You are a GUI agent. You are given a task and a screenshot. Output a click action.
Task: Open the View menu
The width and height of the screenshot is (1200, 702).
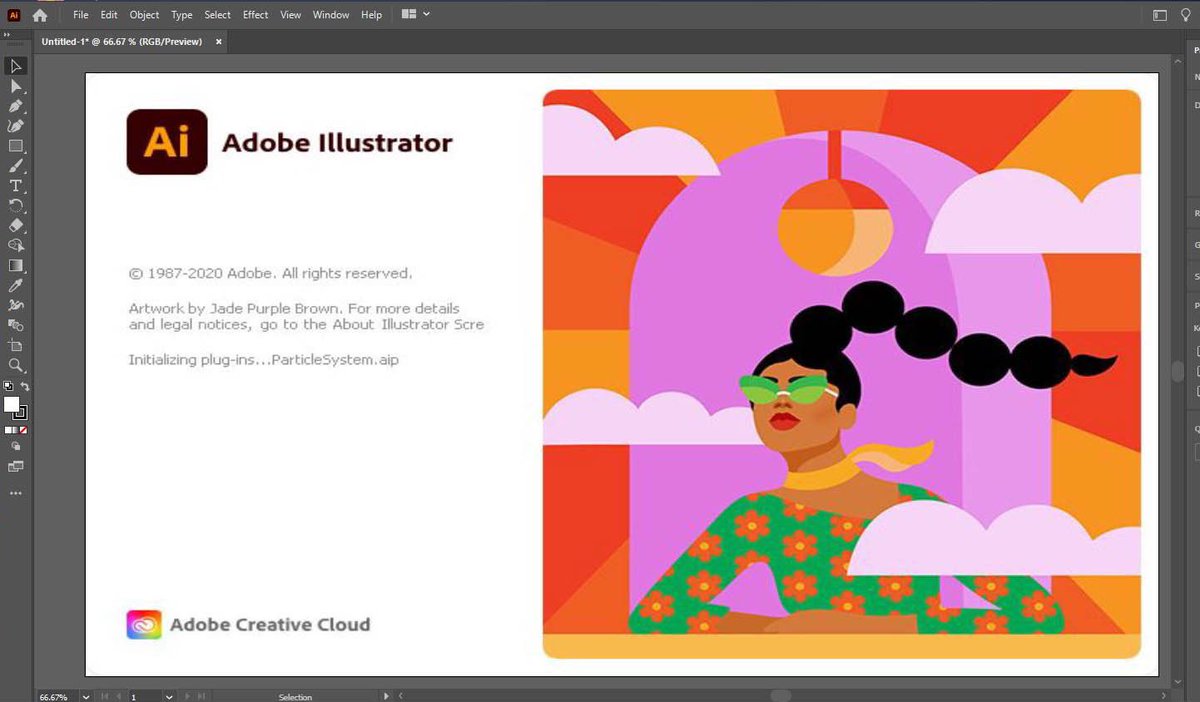click(290, 15)
